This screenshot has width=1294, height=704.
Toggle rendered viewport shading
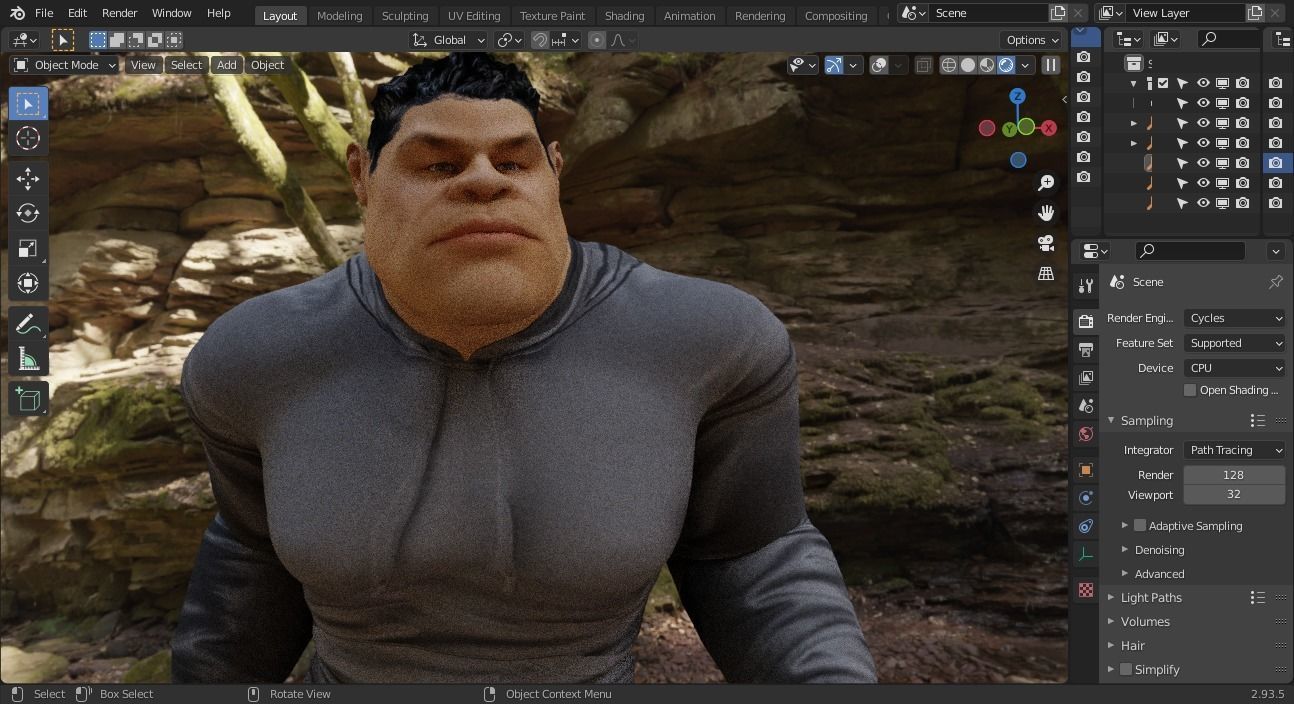tap(1006, 65)
